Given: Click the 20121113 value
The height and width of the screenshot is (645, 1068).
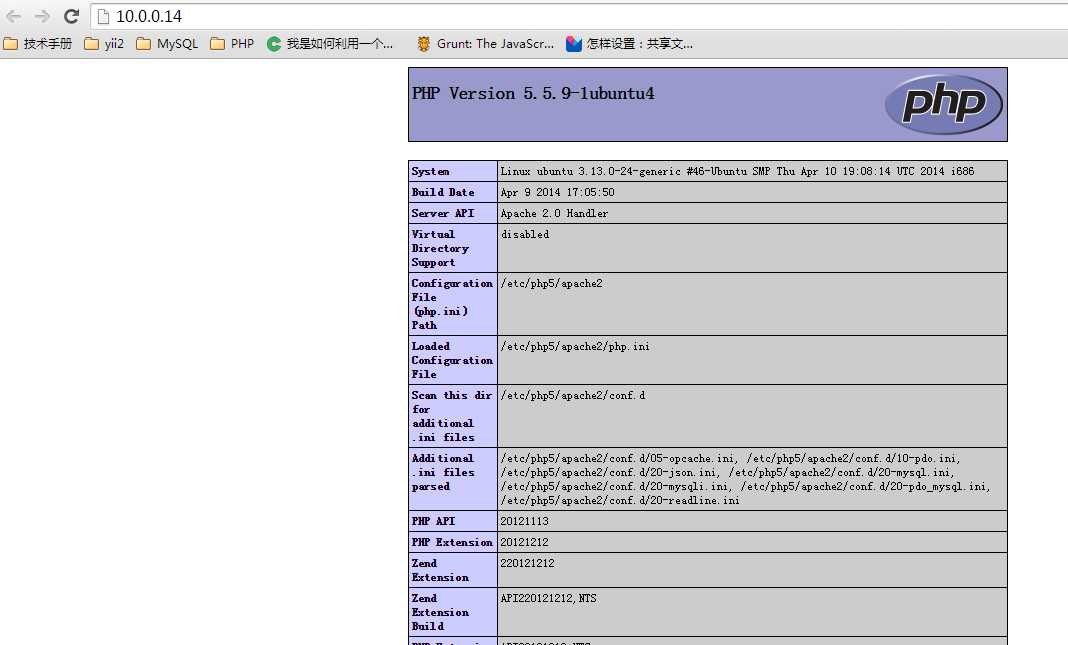Looking at the screenshot, I should point(524,522).
